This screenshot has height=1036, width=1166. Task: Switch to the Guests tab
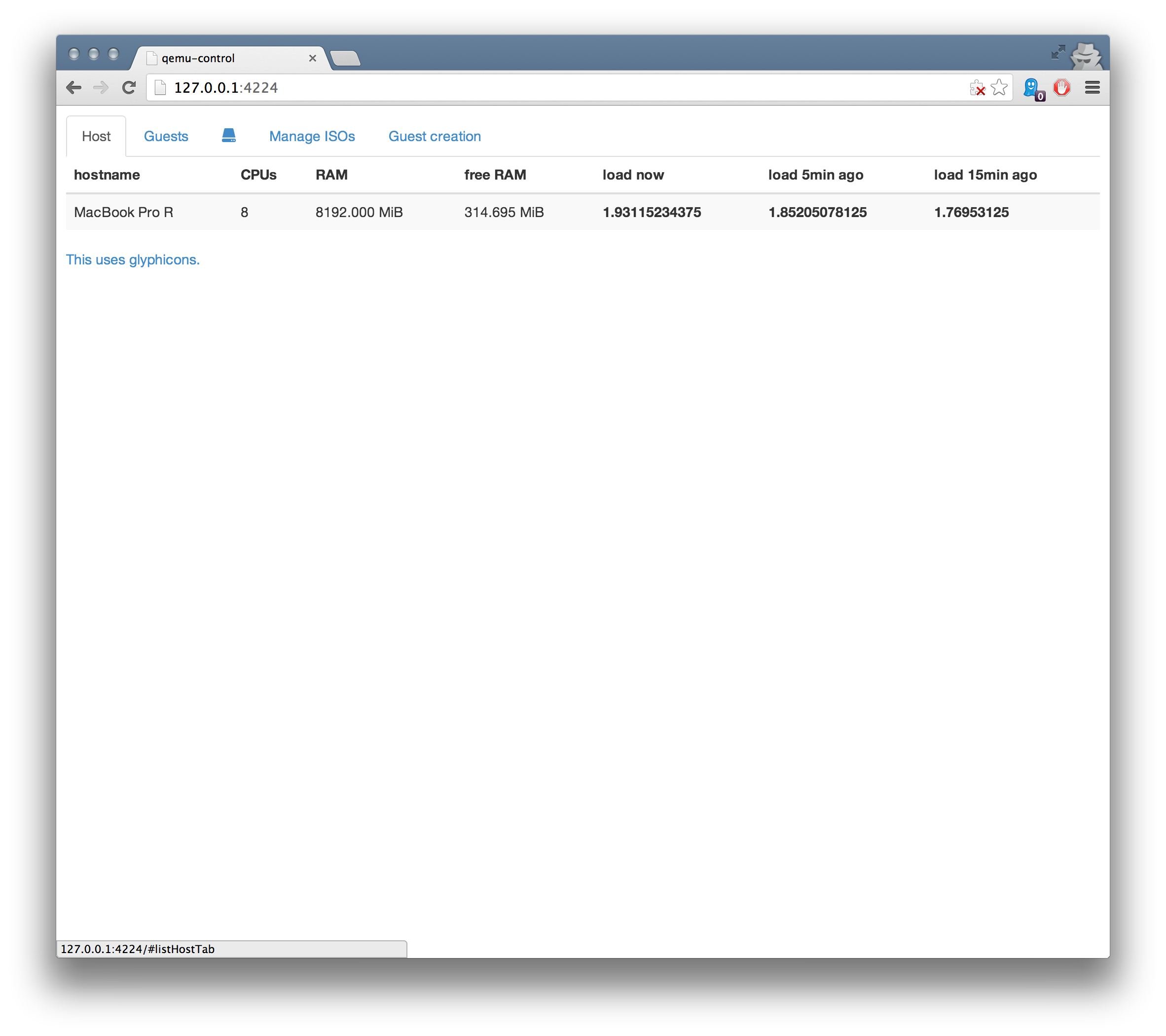pos(166,136)
